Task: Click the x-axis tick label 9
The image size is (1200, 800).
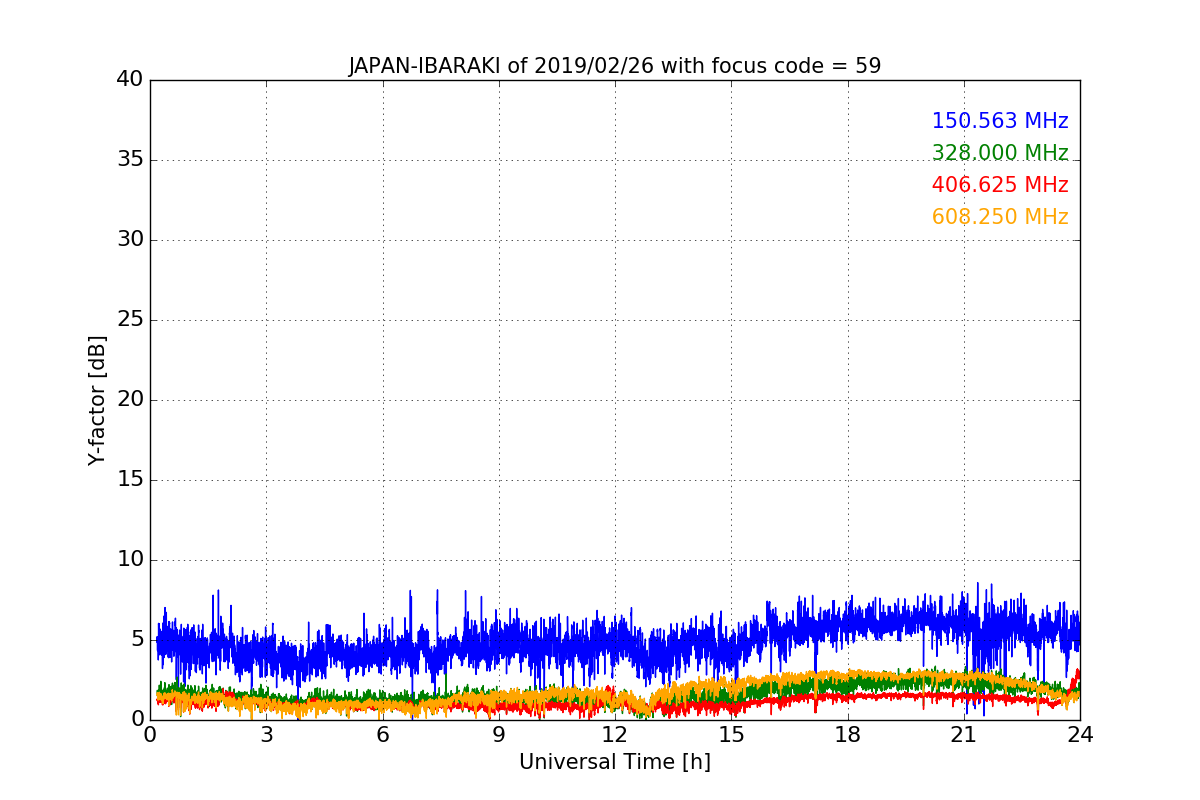Action: [499, 735]
